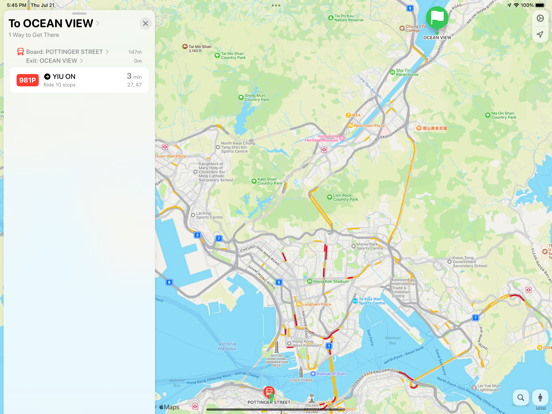Image resolution: width=552 pixels, height=414 pixels.
Task: Select the Lei Yue Mun Lighthouse marker
Action: point(474,388)
